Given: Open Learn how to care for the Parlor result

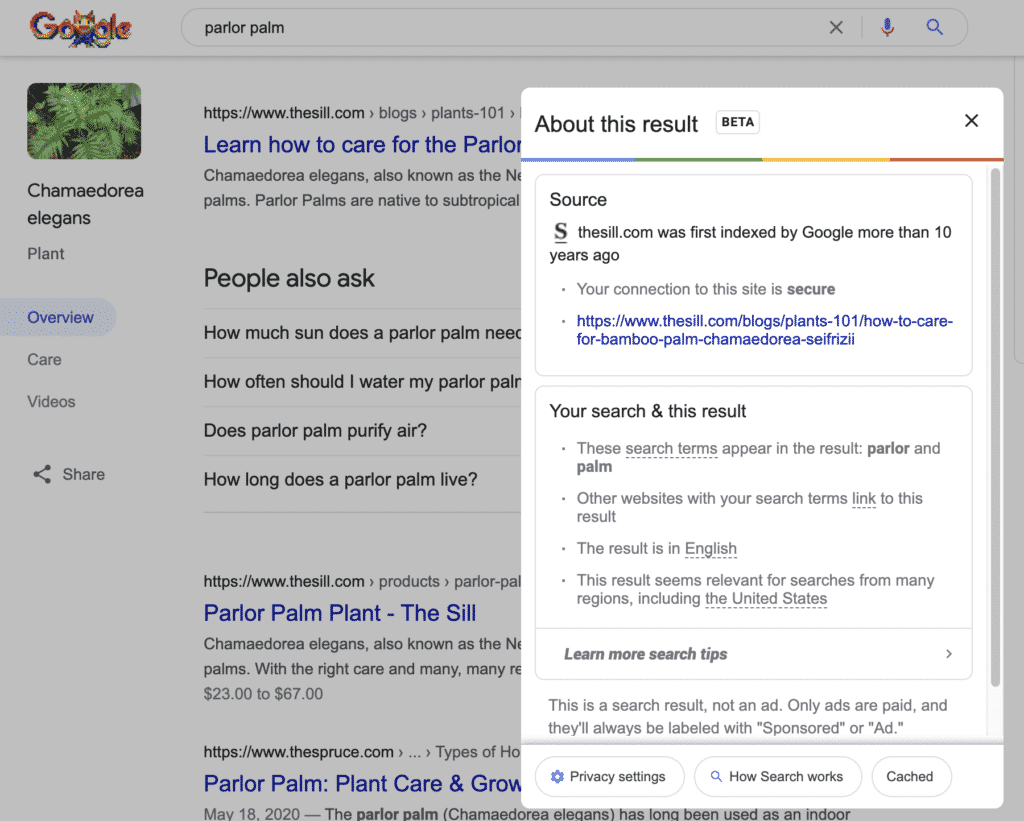Looking at the screenshot, I should [362, 144].
